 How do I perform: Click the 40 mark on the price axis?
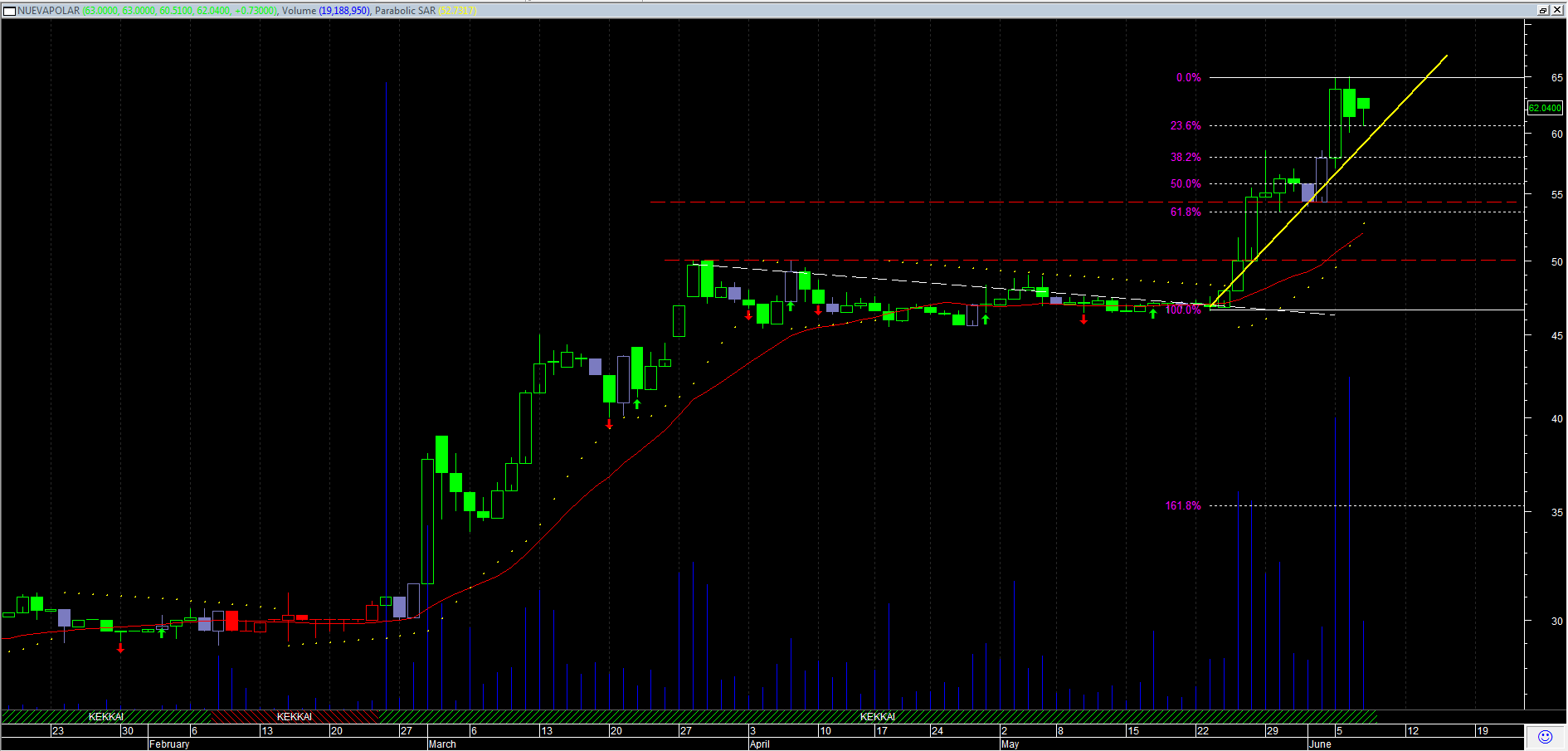click(1556, 418)
